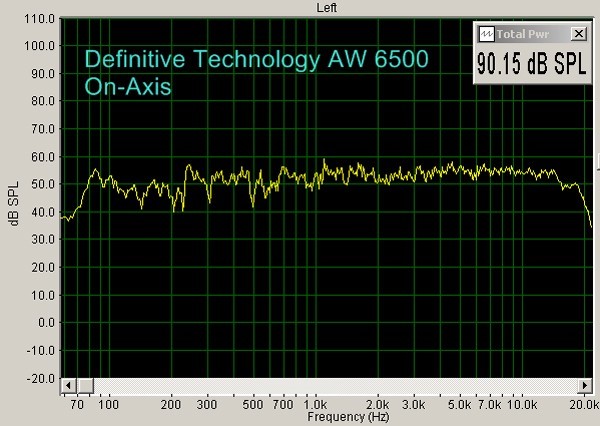The image size is (600, 426).
Task: Click the 20.0k frequency axis label
Action: (x=584, y=404)
